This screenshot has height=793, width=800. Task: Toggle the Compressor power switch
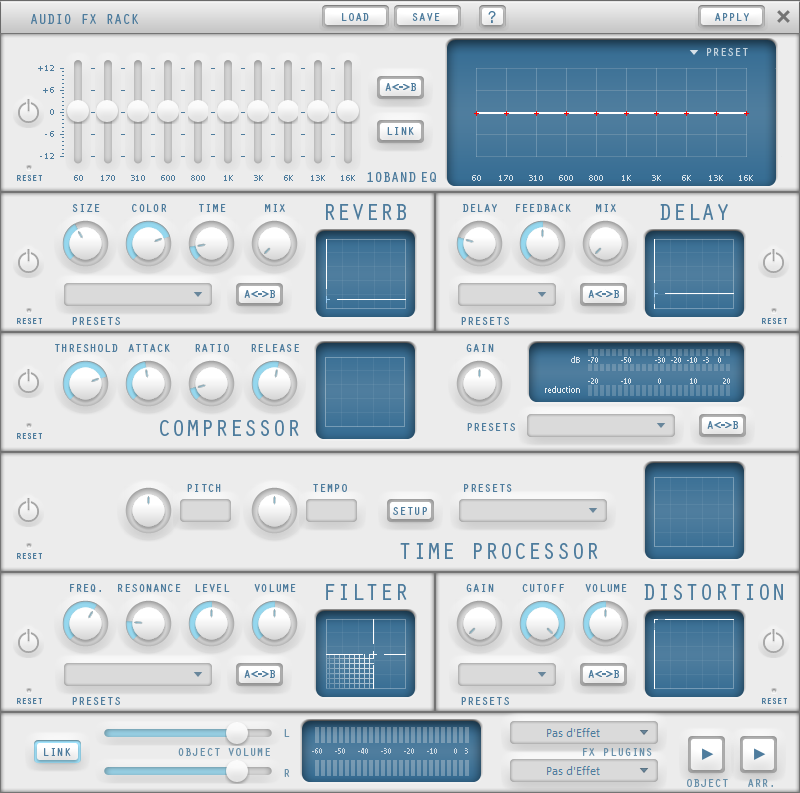point(29,382)
